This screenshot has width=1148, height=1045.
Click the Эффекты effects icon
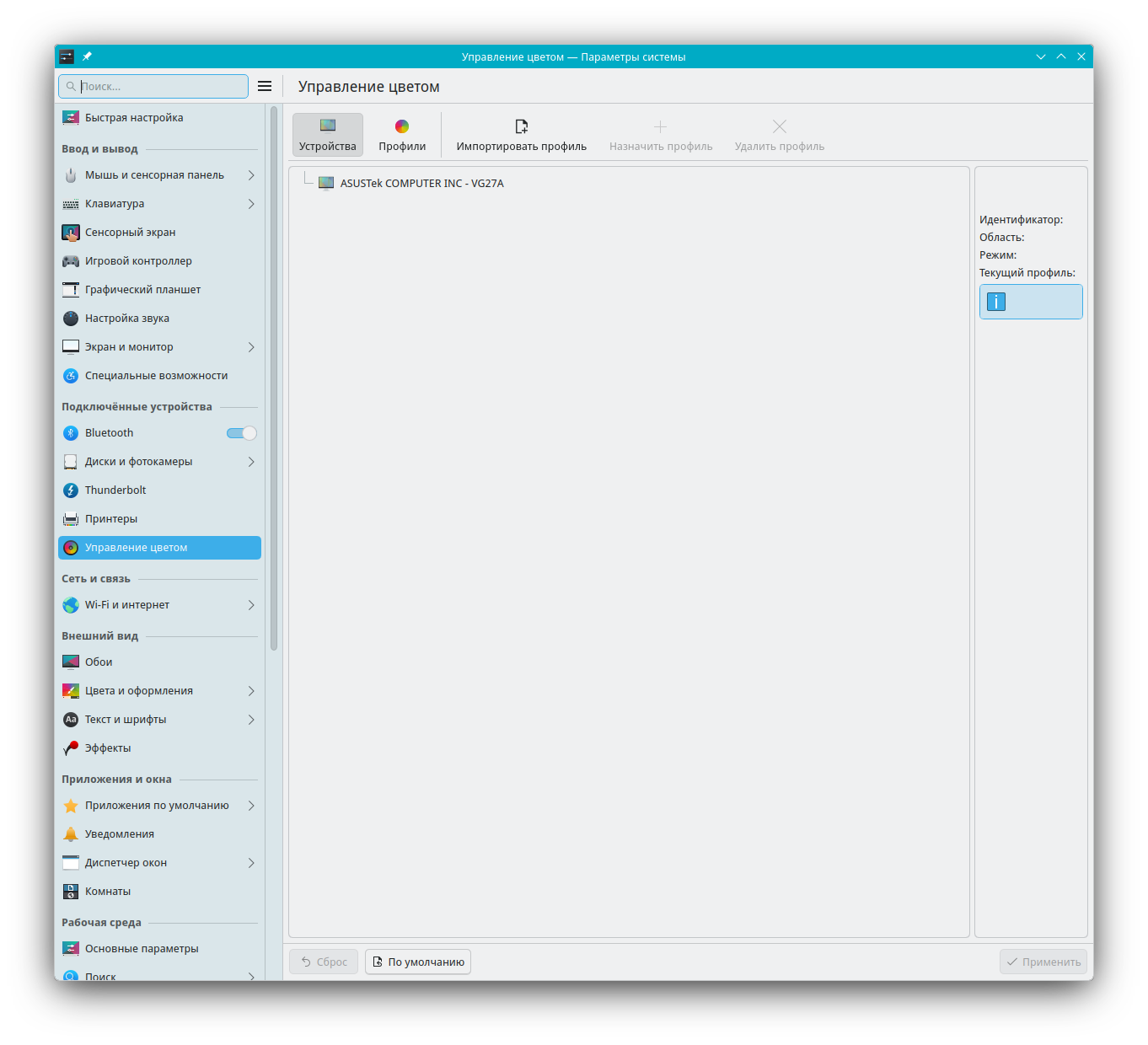point(71,748)
